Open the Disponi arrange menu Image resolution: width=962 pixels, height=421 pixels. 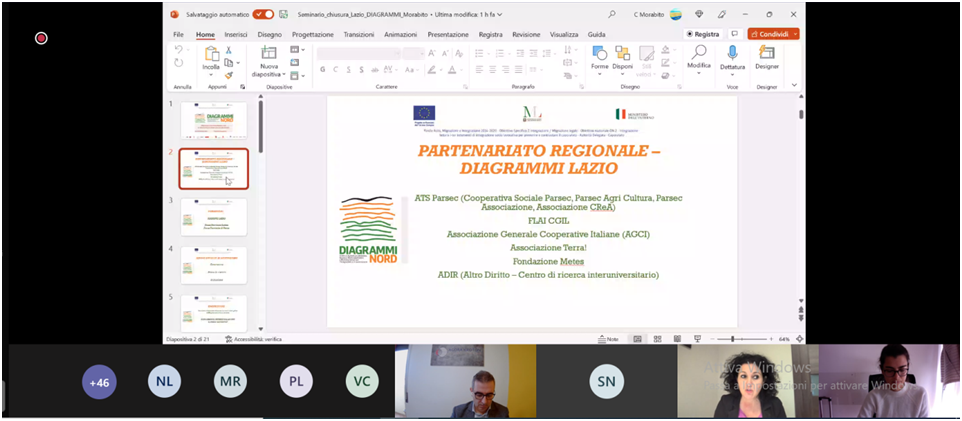(622, 59)
